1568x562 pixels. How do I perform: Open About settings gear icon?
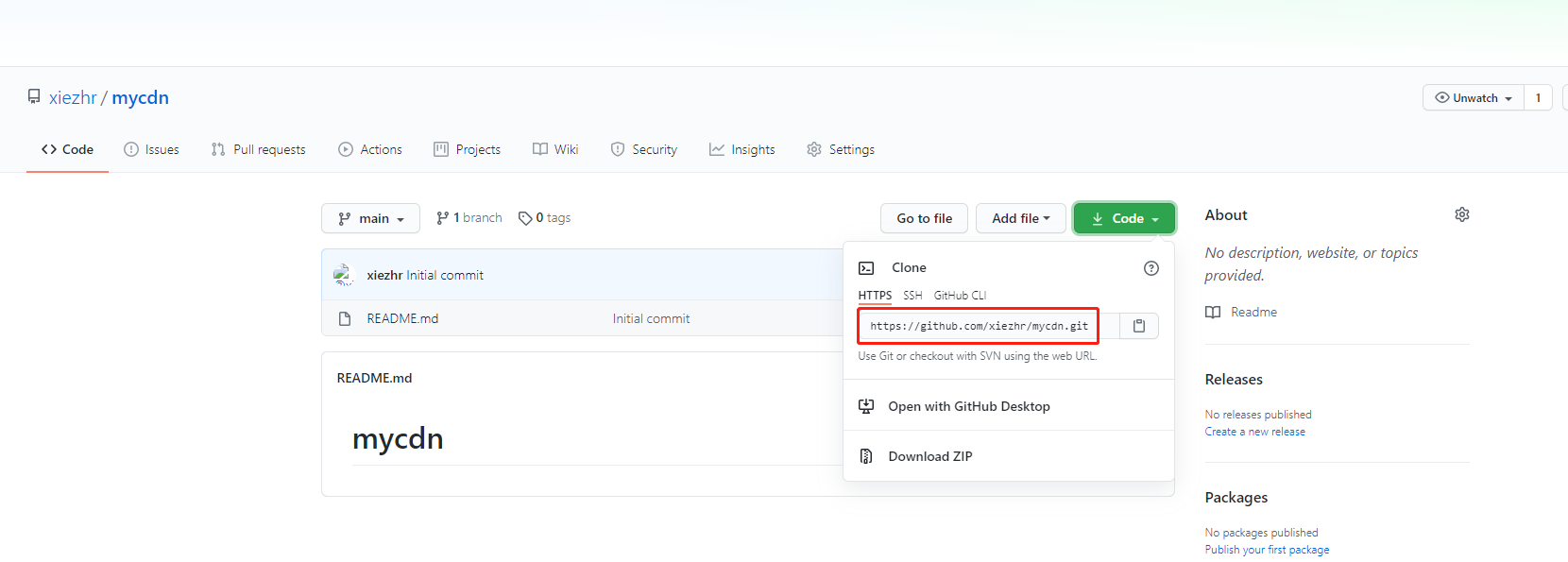[1461, 215]
